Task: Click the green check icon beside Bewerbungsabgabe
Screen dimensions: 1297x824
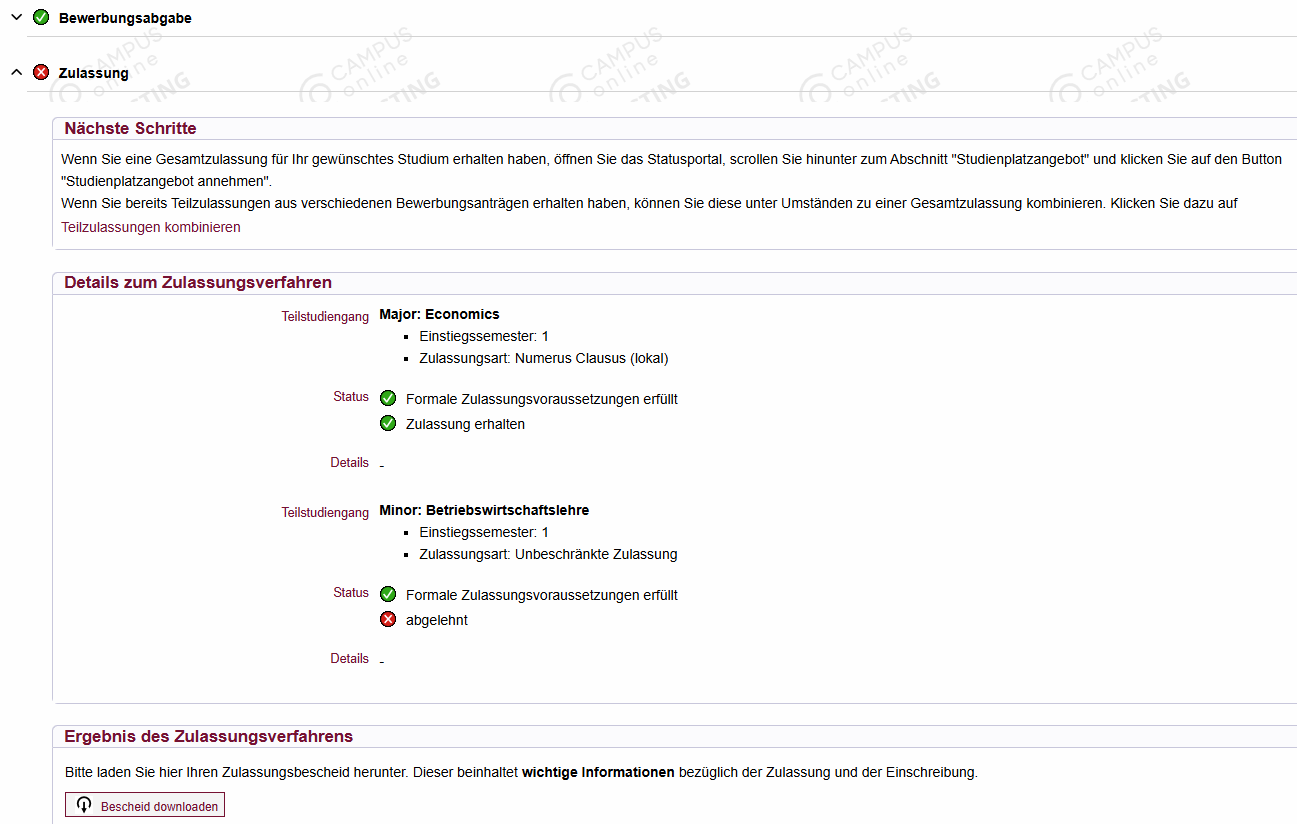Action: click(41, 17)
